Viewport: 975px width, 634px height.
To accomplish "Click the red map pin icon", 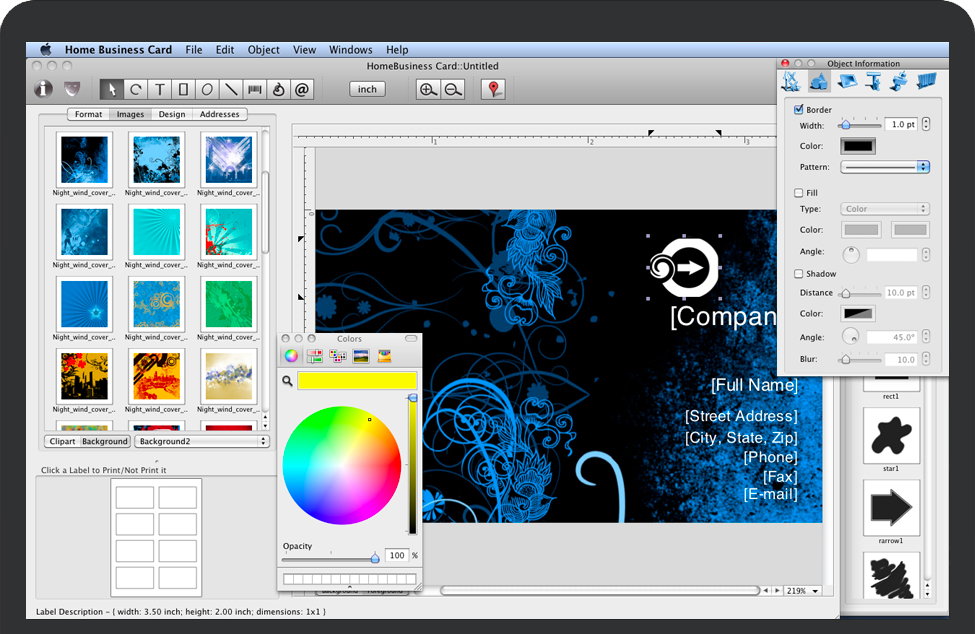I will [x=493, y=89].
